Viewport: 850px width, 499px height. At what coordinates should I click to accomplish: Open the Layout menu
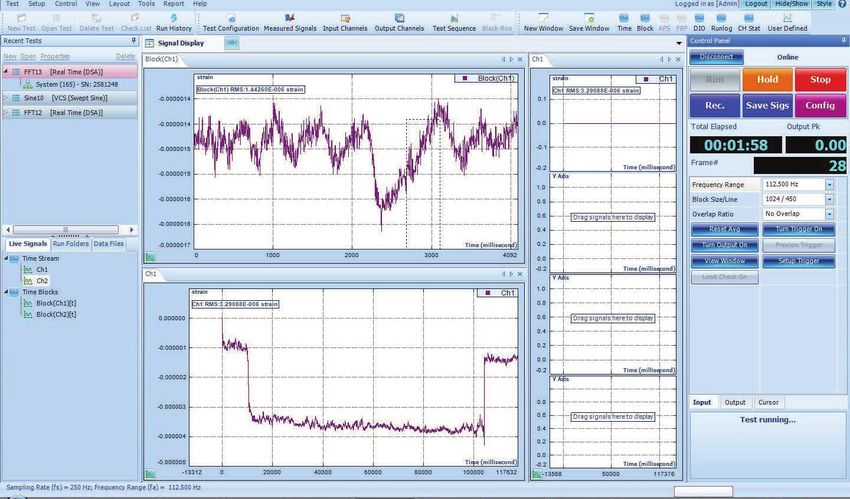tap(119, 4)
